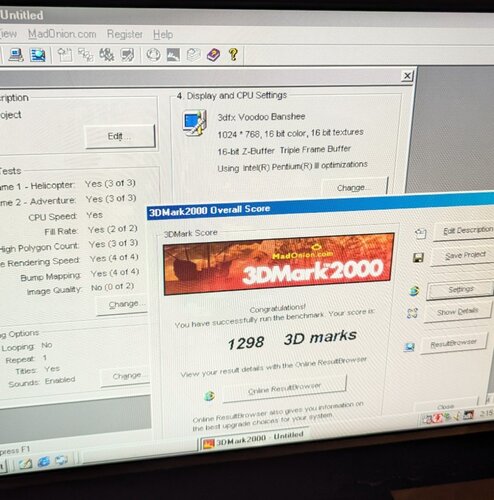This screenshot has width=494, height=500.
Task: Click the grayed-out display settings toolbar icon
Action: pos(127,55)
